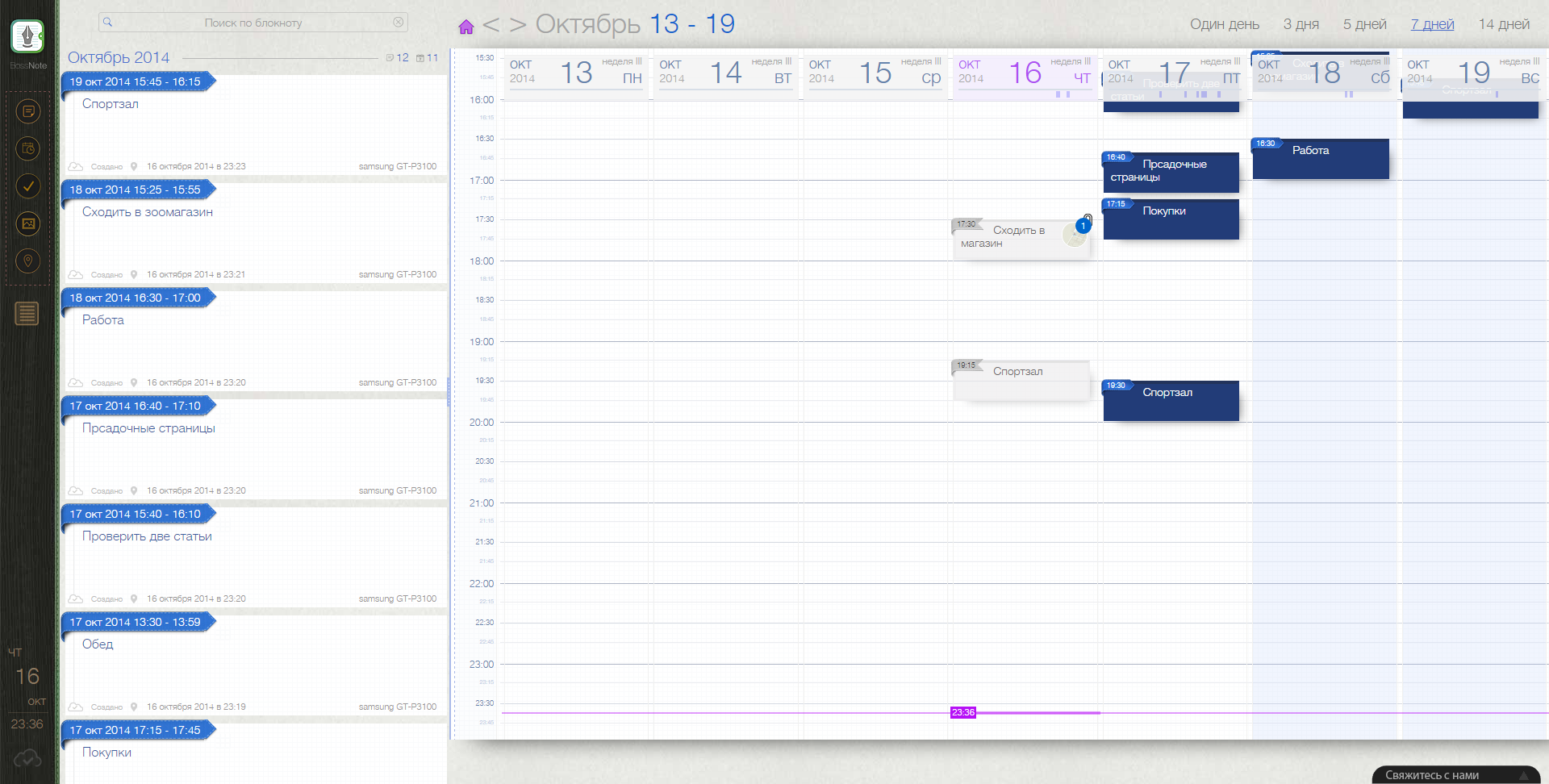Image resolution: width=1549 pixels, height=784 pixels.
Task: Click location pin on Обед note footer
Action: [x=134, y=707]
